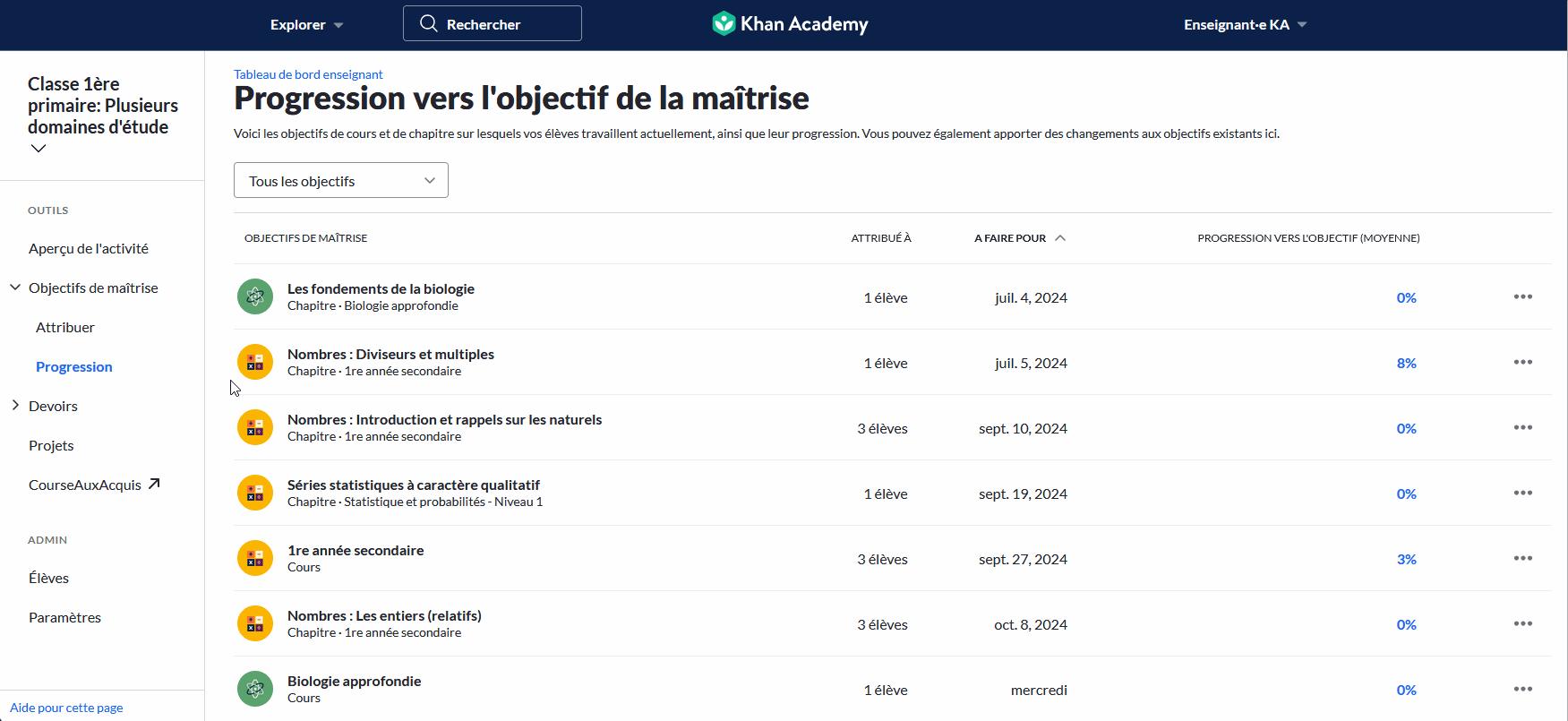Click the 0% progress for Biologie approfondie course
Image resolution: width=1568 pixels, height=721 pixels.
(1406, 690)
